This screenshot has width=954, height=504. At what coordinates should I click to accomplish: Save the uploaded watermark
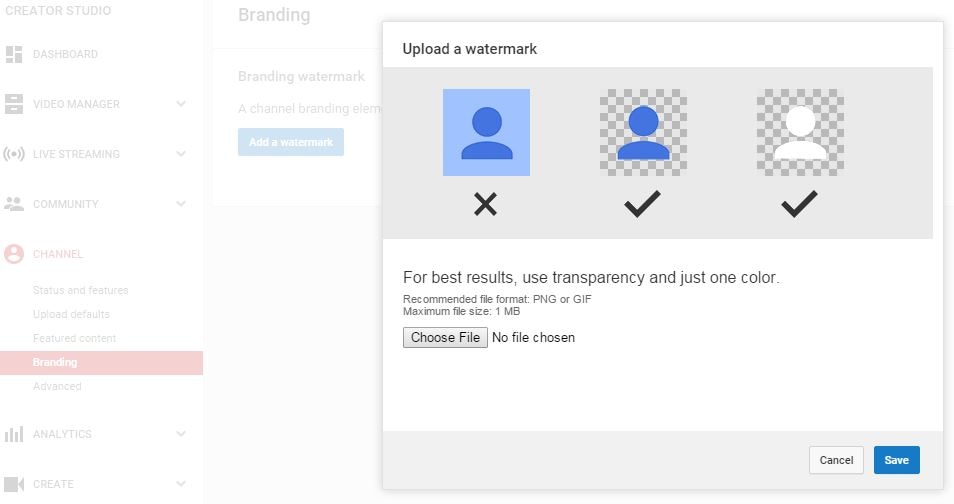pos(896,460)
